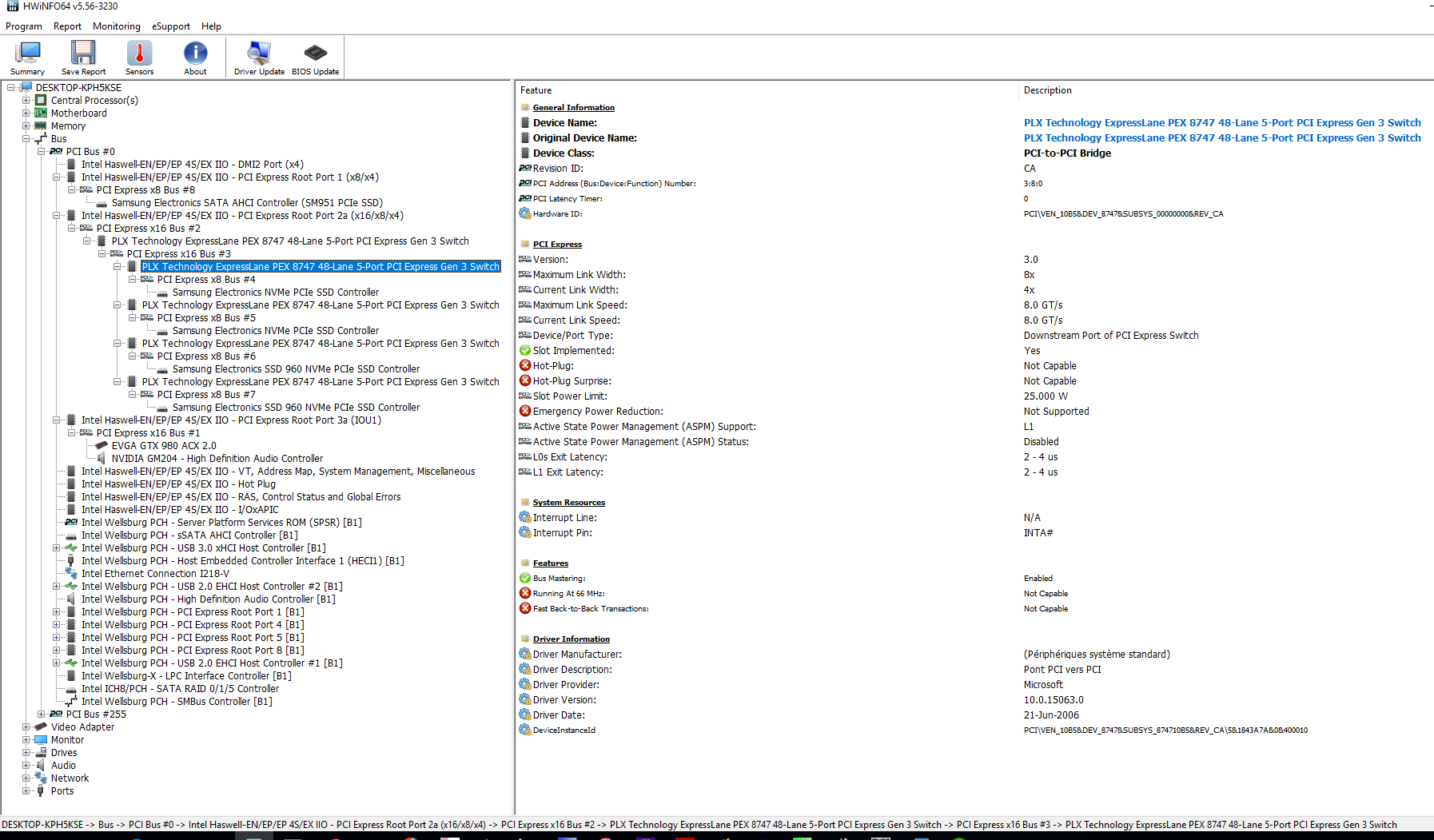Viewport: 1434px width, 840px height.
Task: Open the Monitoring menu
Action: point(116,26)
